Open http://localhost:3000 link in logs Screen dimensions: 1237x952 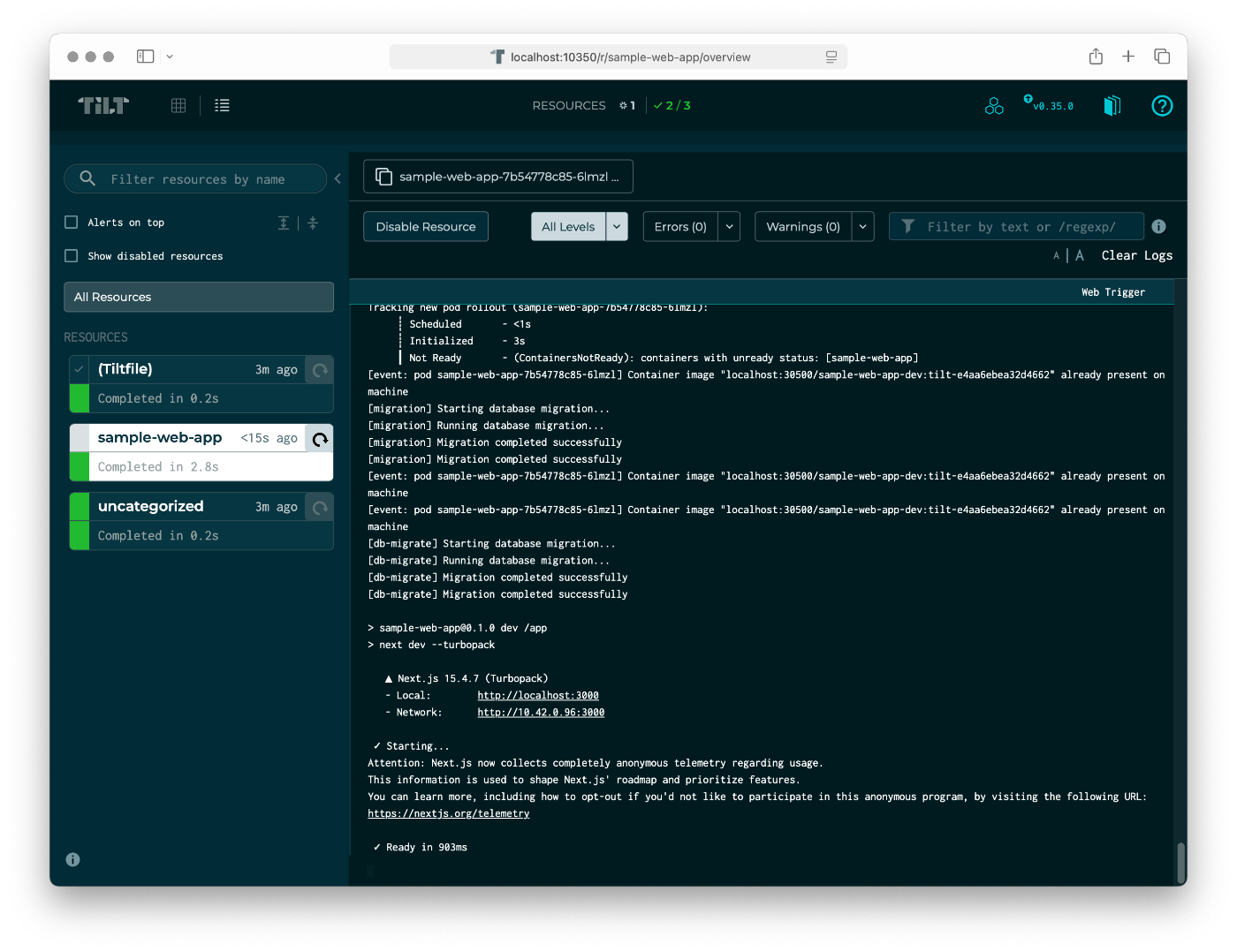[538, 696]
